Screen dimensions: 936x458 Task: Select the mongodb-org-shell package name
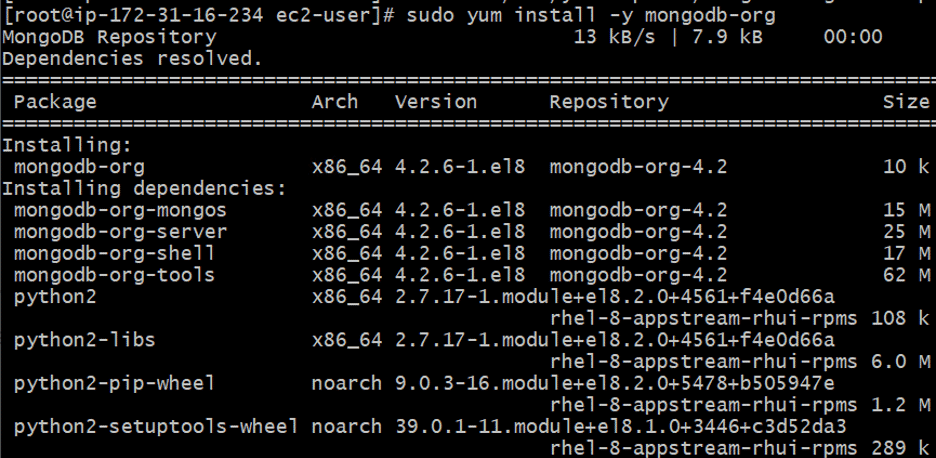pyautogui.click(x=114, y=253)
